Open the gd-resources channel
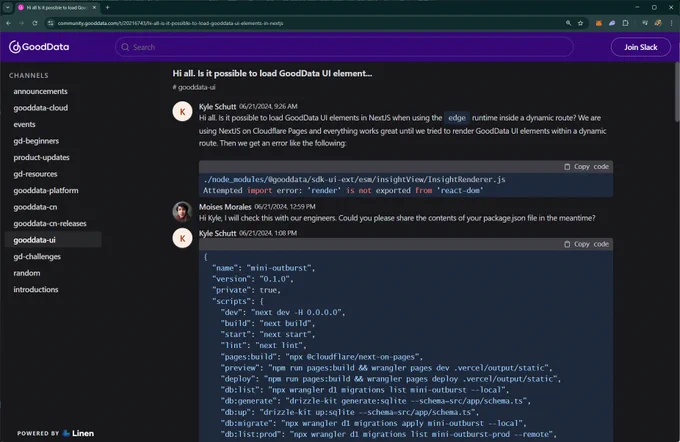 35,174
